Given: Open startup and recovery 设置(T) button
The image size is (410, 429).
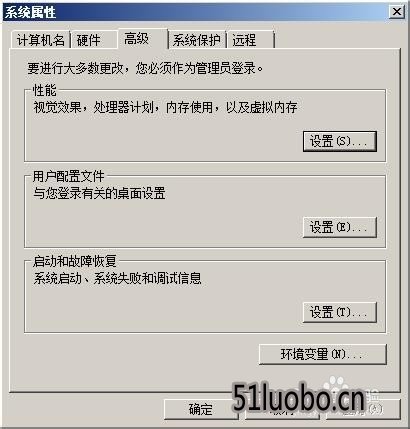Looking at the screenshot, I should click(x=340, y=312).
